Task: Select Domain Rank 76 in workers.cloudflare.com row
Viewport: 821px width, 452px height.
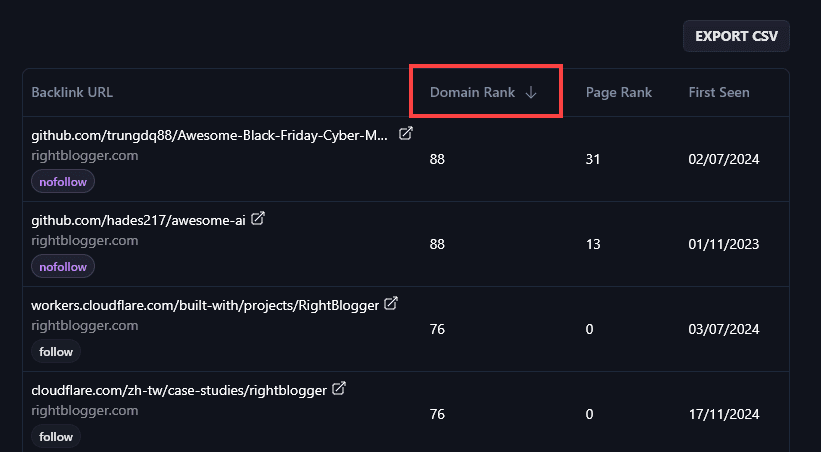Action: point(437,329)
